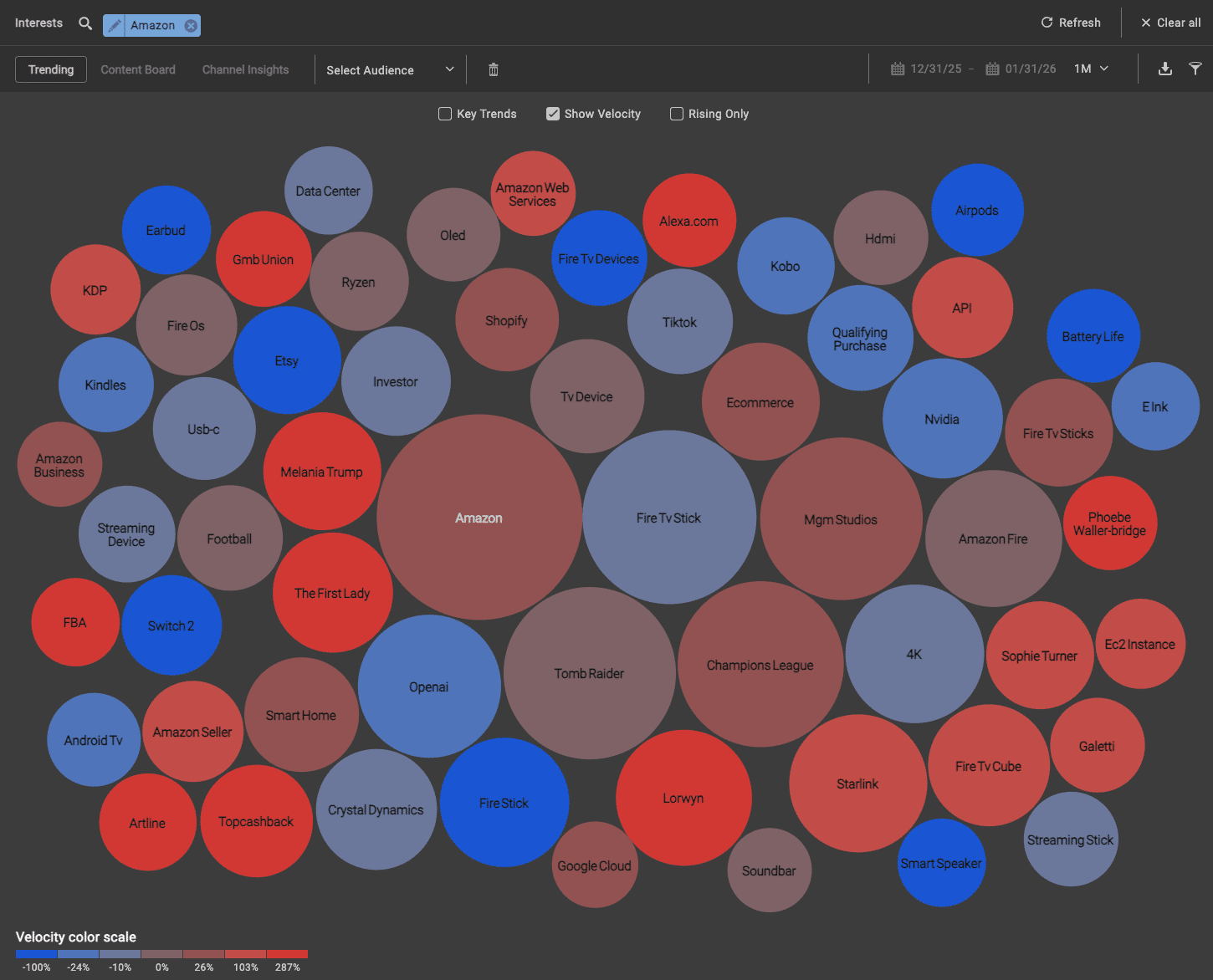Select the Google Cloud bubble

pos(595,865)
